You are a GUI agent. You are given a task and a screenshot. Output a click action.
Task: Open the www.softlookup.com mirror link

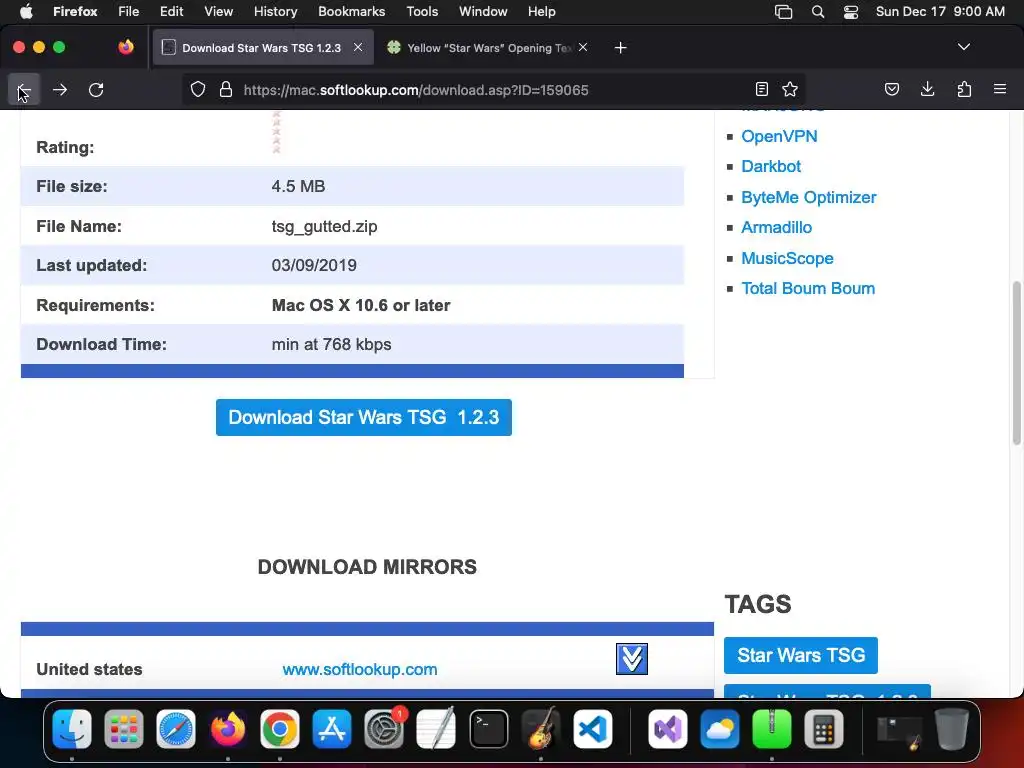point(360,669)
